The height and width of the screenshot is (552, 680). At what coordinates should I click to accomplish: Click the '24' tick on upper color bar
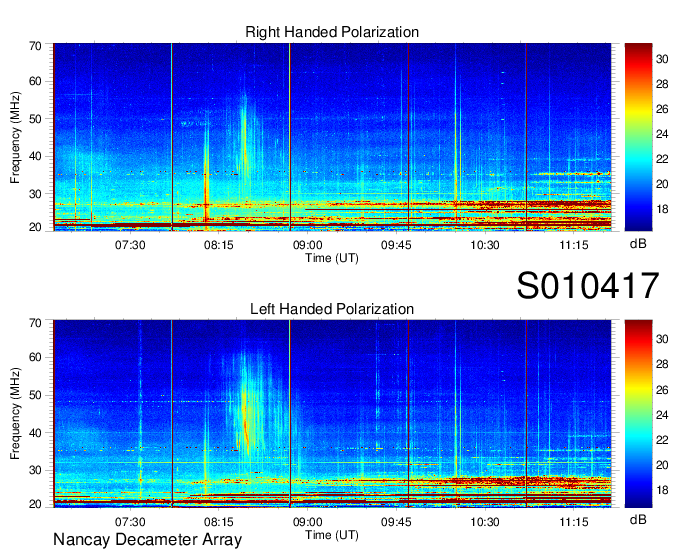(x=662, y=134)
